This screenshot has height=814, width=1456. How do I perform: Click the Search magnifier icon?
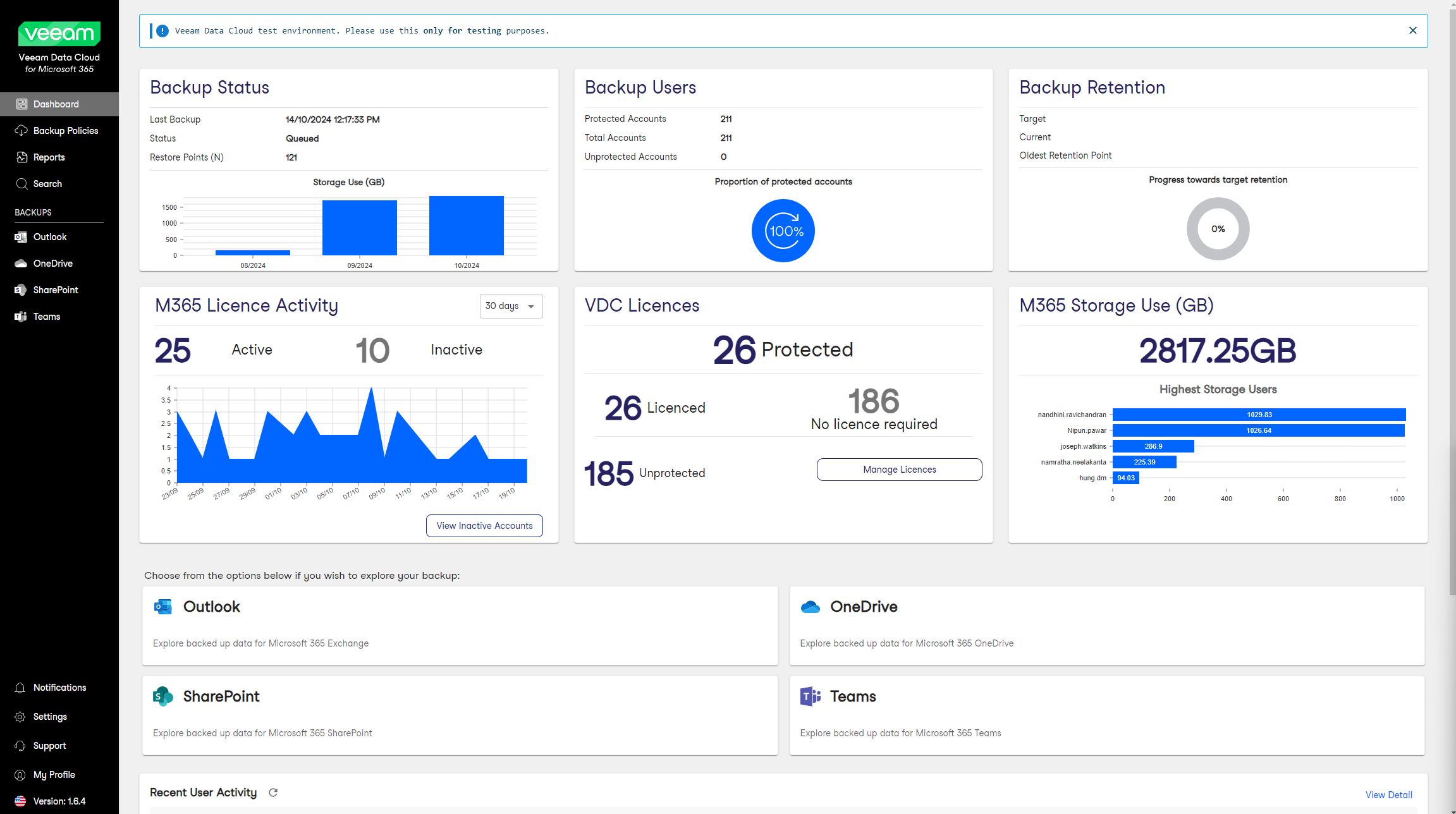21,184
